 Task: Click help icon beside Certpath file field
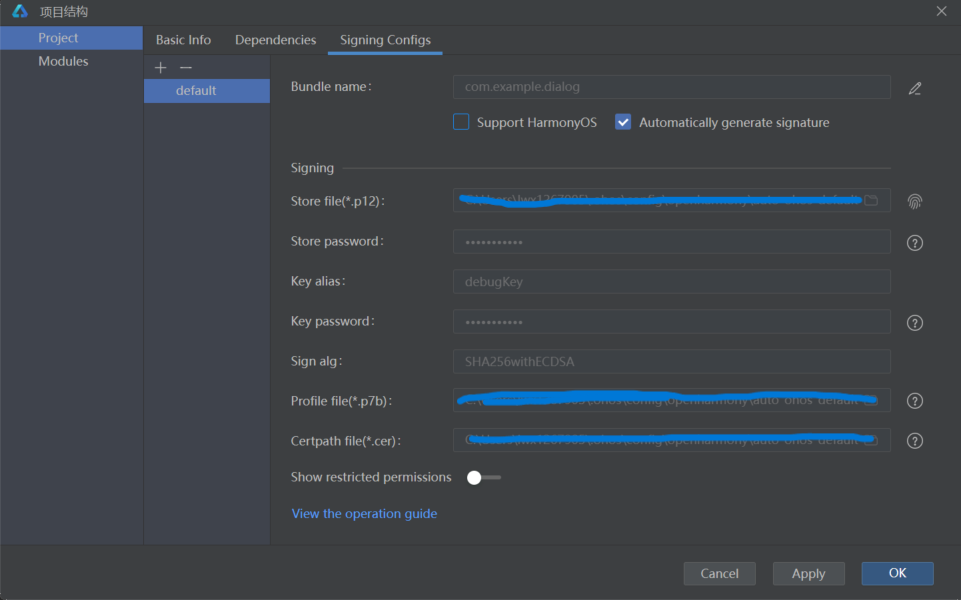click(x=914, y=441)
